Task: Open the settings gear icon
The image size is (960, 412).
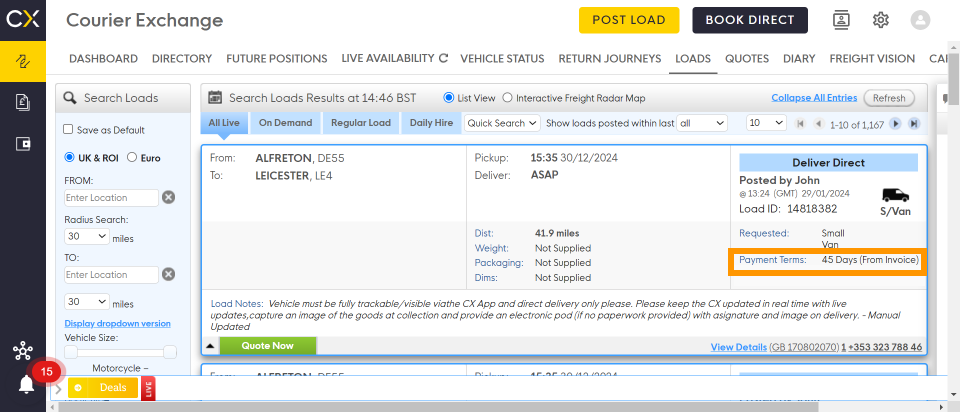Action: (x=881, y=20)
